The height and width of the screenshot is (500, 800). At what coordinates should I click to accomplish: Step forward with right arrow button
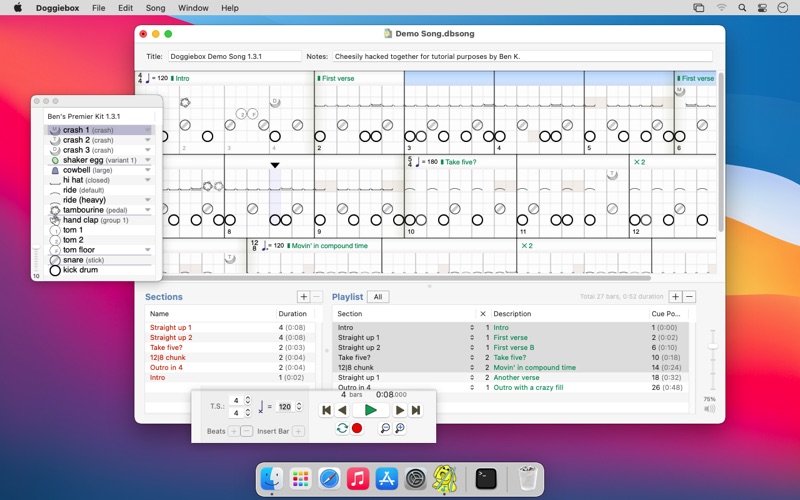400,410
